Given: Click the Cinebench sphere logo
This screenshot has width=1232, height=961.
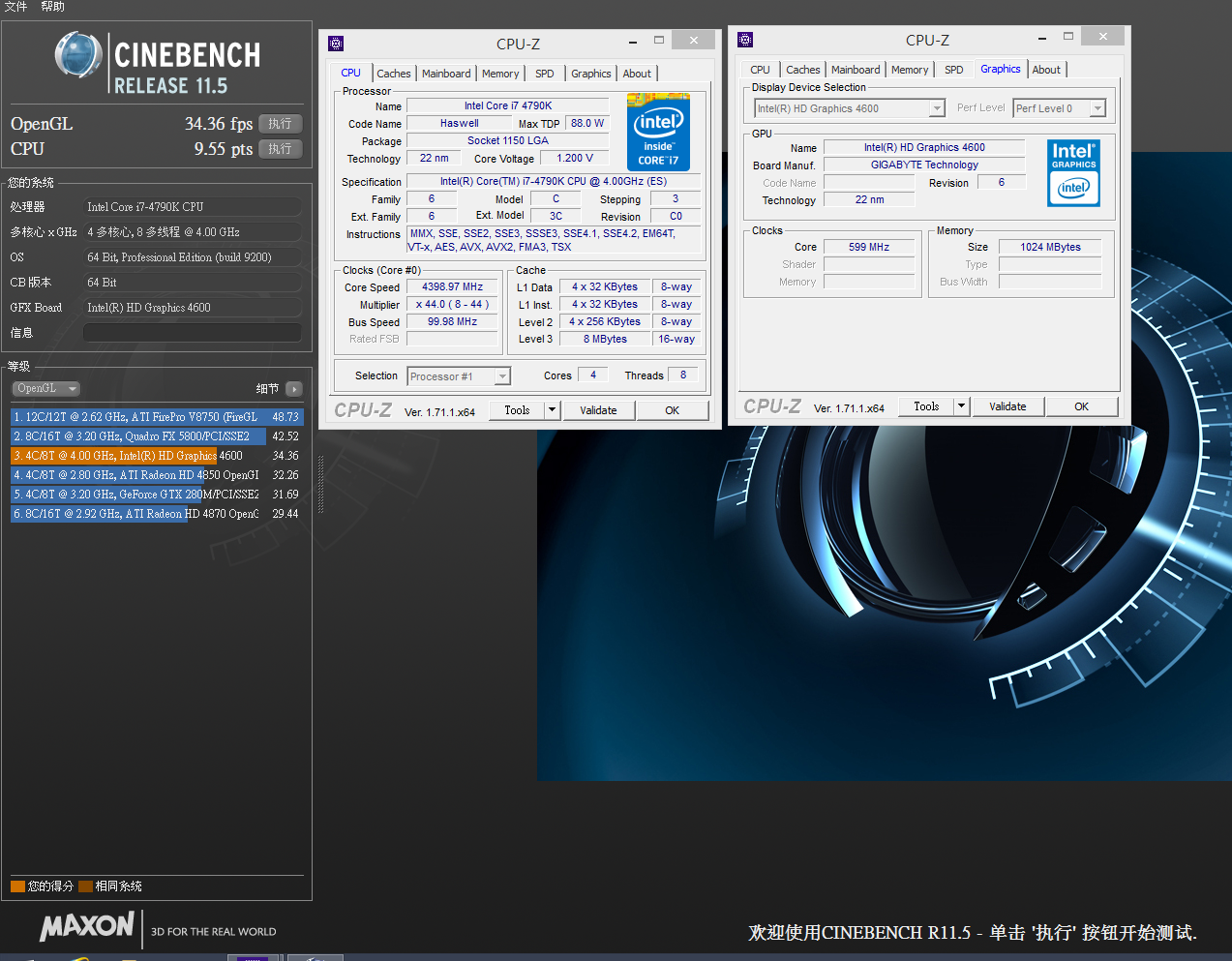Looking at the screenshot, I should coord(78,55).
